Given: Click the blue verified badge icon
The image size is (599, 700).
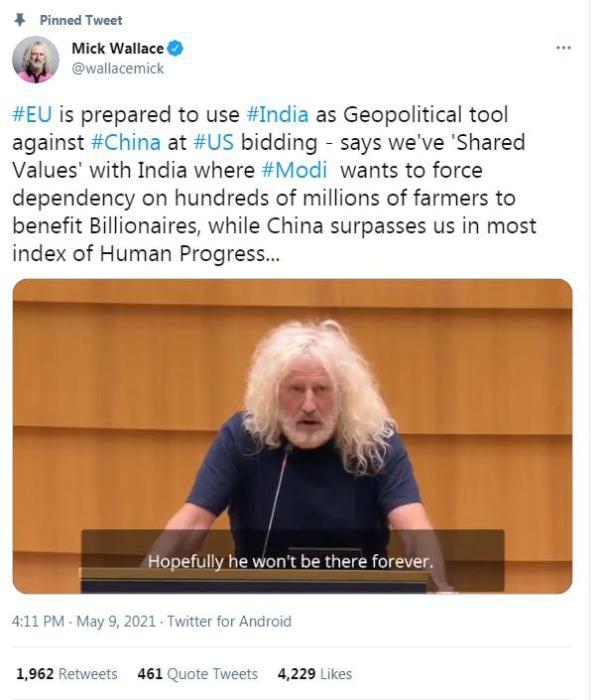Looking at the screenshot, I should 175,48.
